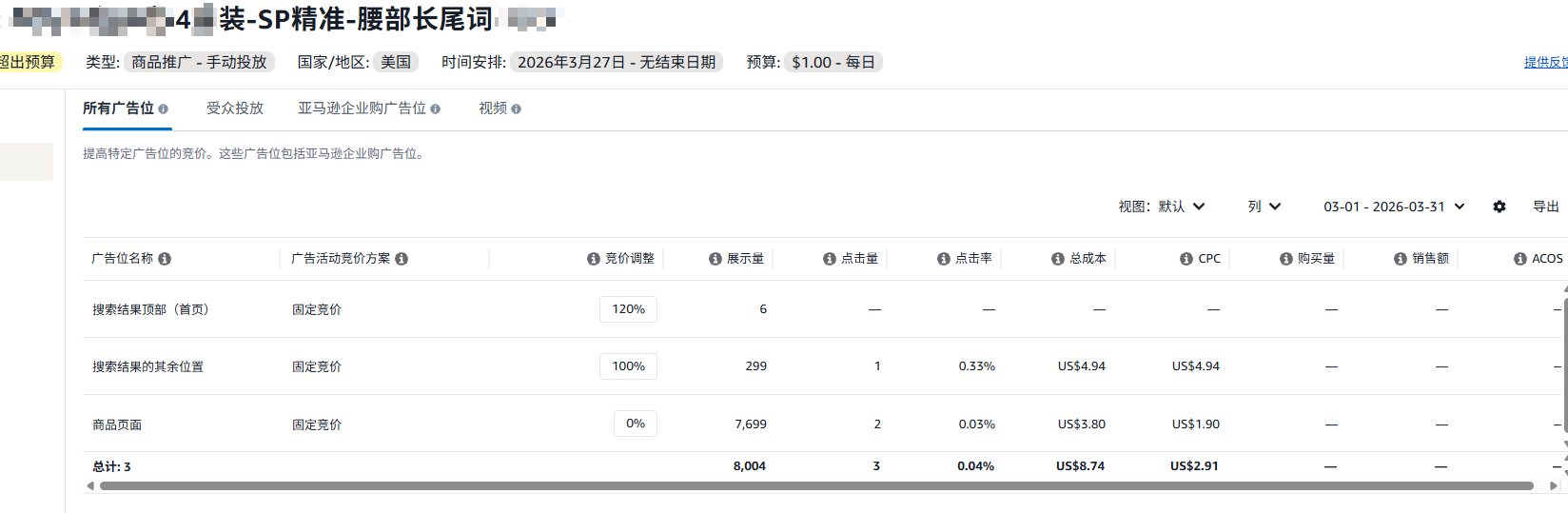This screenshot has width=1568, height=513.
Task: Open table settings gear icon
Action: [1499, 207]
